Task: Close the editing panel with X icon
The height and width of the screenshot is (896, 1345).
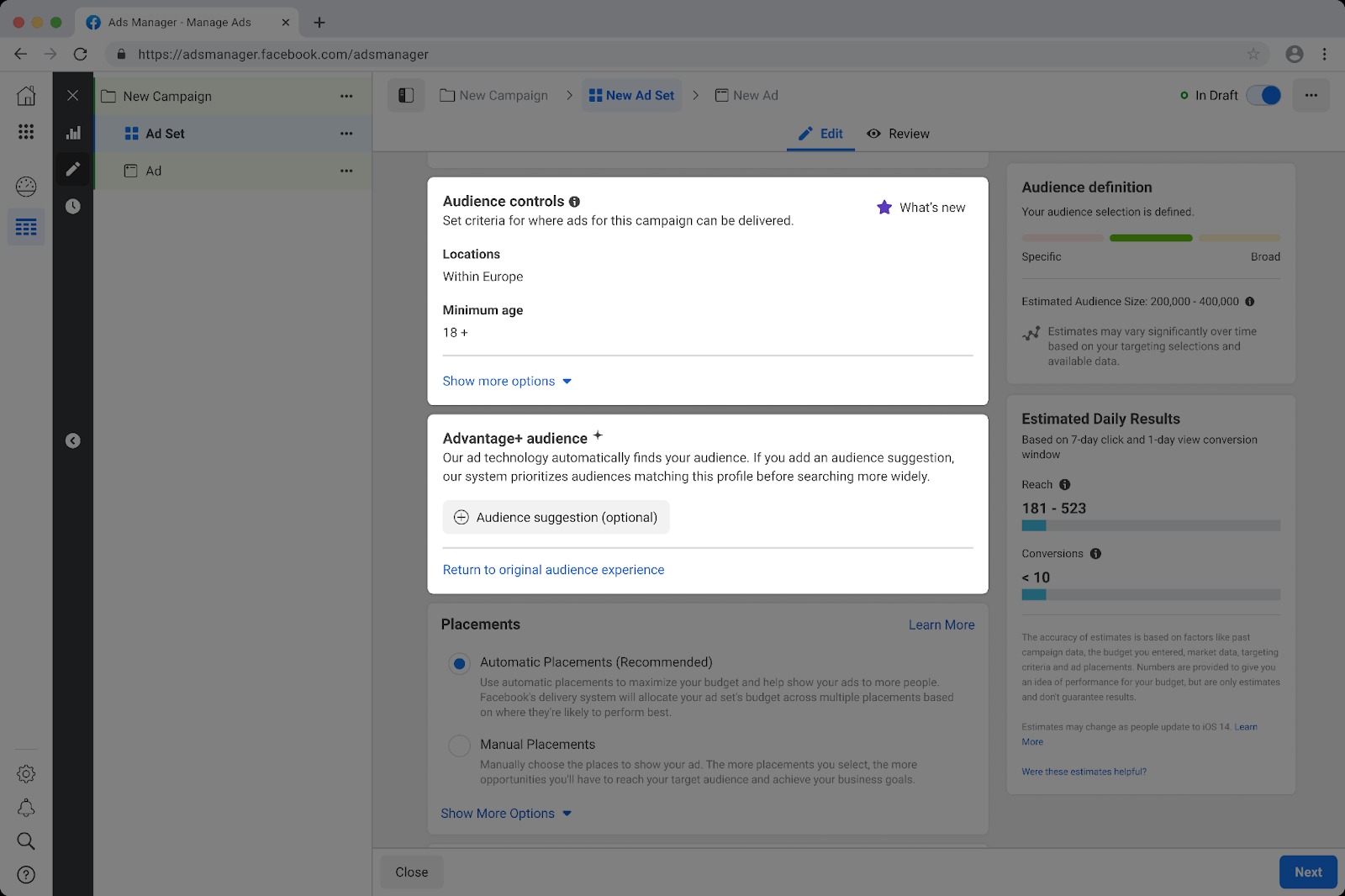Action: tap(73, 96)
